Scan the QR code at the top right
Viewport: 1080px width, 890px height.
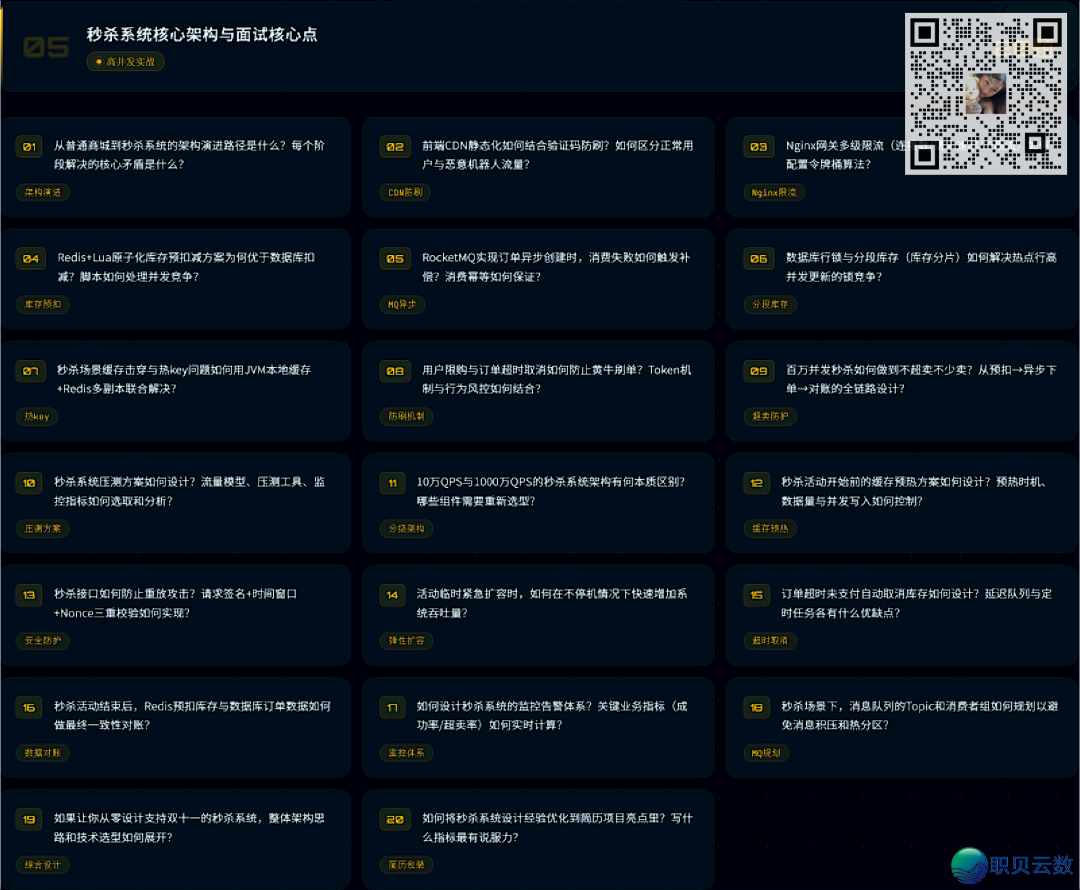pos(985,91)
